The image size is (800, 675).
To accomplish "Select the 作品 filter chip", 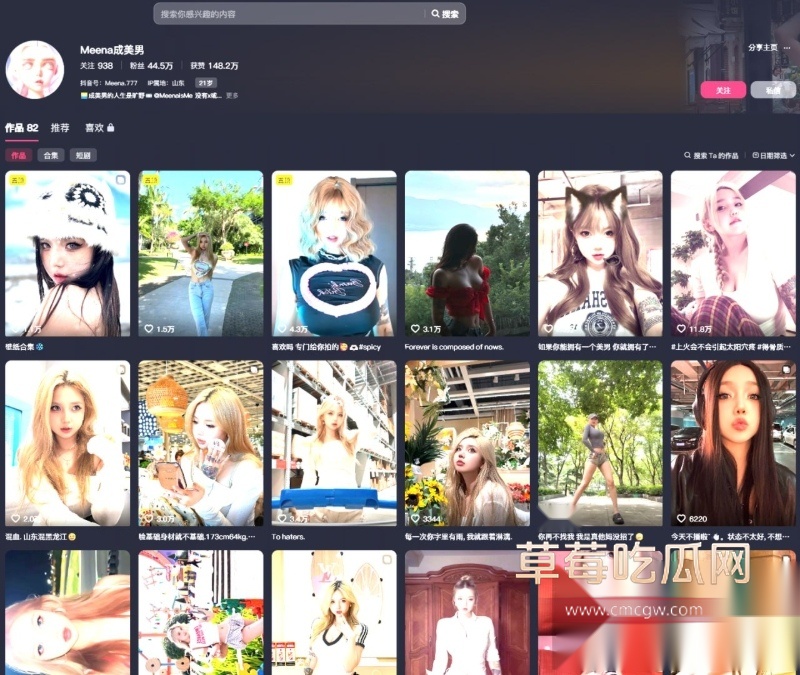I will 18,155.
